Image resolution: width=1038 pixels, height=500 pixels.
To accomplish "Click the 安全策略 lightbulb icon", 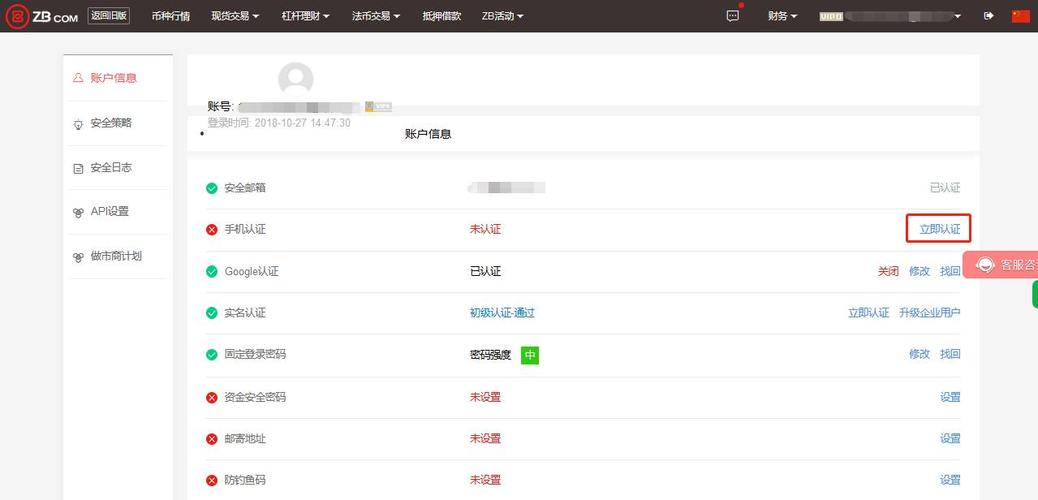I will coord(78,124).
